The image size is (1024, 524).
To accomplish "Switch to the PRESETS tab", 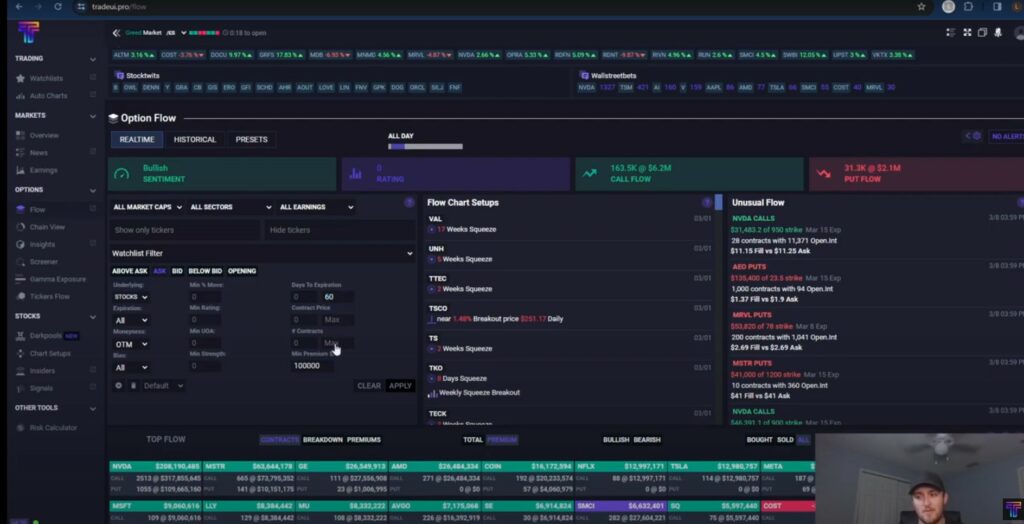I will coord(251,139).
